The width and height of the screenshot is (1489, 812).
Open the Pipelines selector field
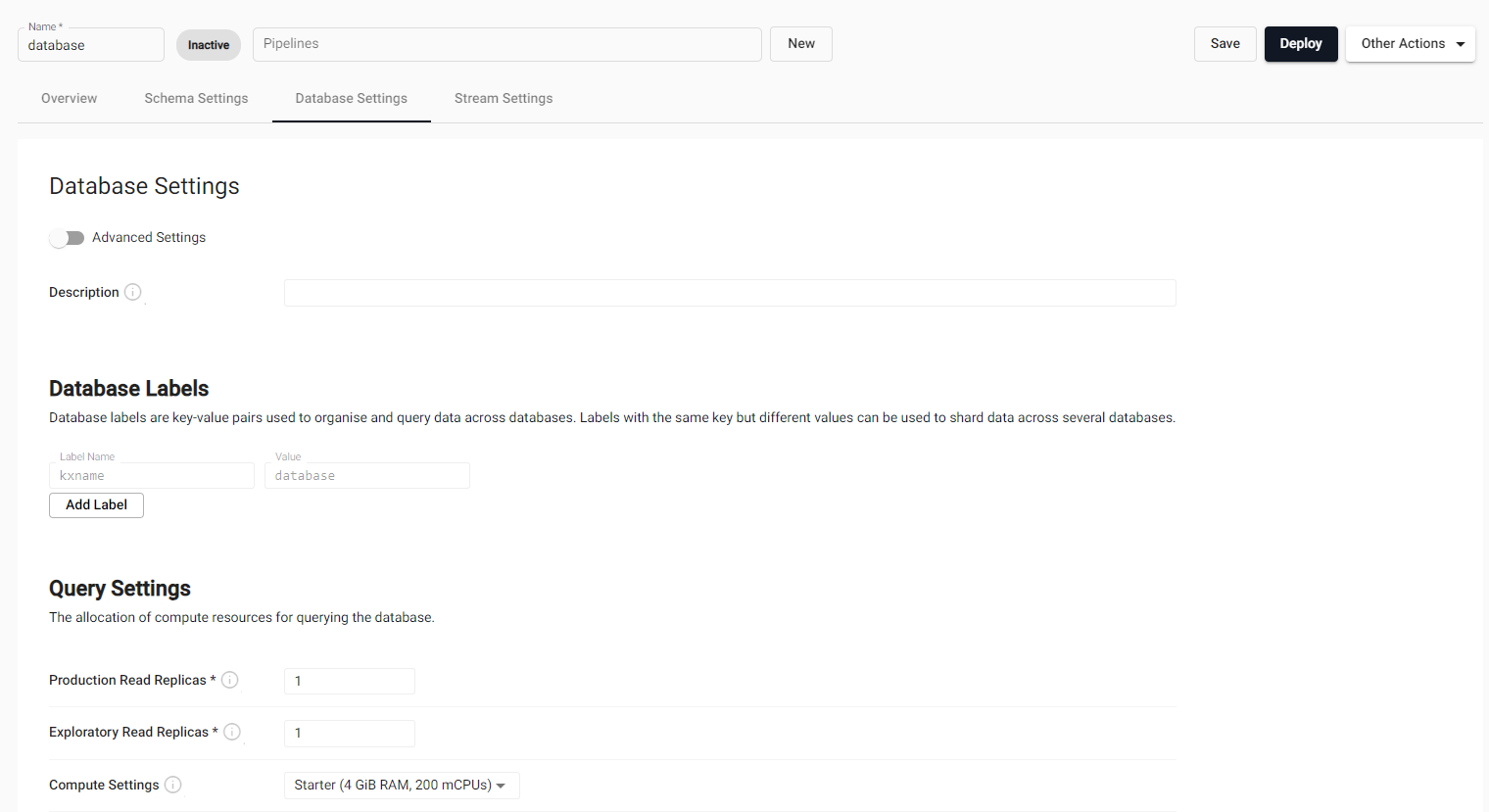click(x=506, y=44)
